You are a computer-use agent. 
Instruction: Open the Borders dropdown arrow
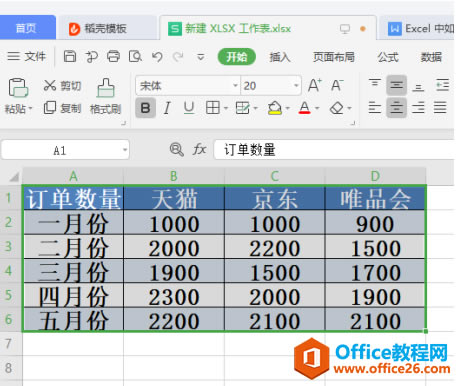click(x=226, y=108)
